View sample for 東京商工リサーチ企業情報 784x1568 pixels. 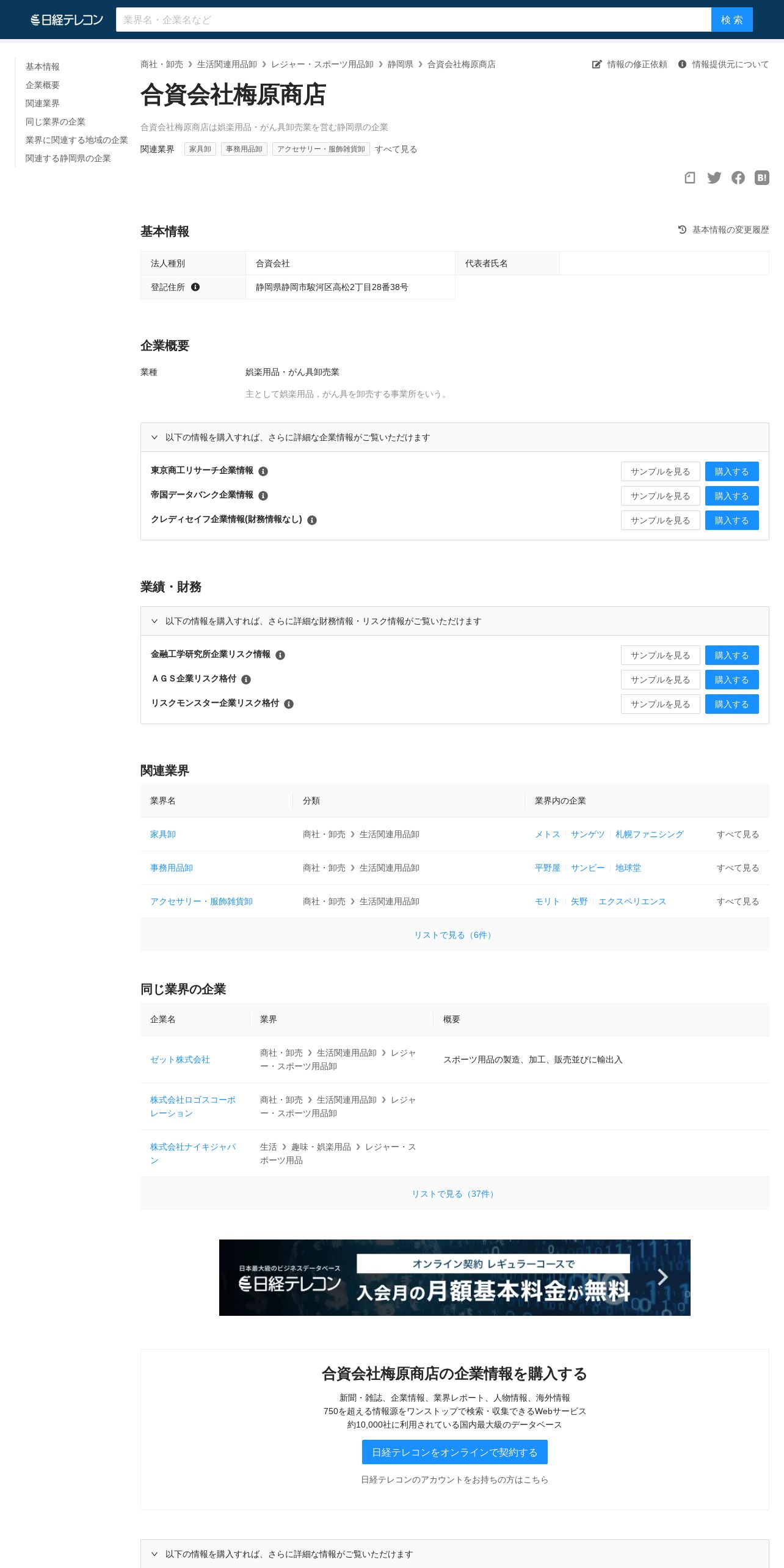point(661,471)
